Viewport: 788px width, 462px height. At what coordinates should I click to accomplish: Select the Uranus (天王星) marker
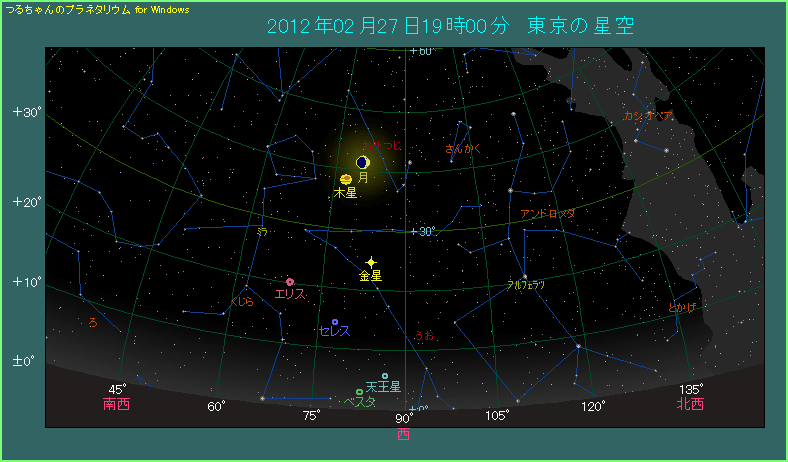(x=385, y=376)
